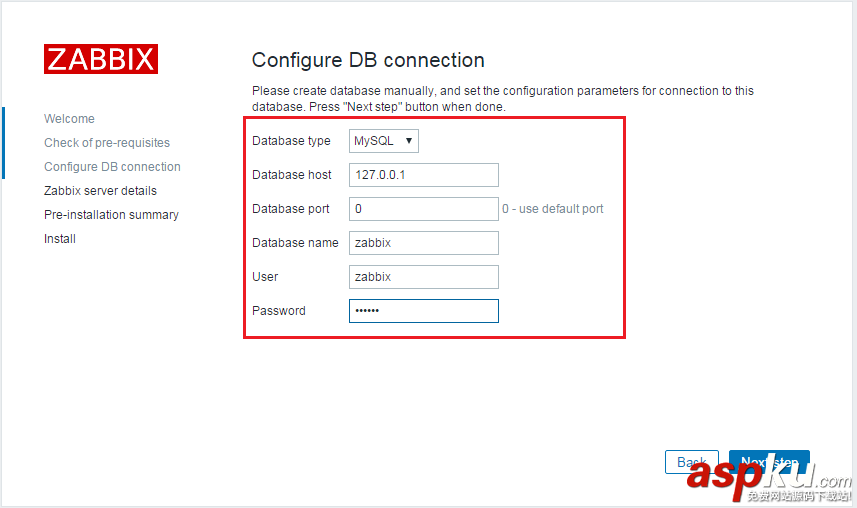The height and width of the screenshot is (508, 857).
Task: Select the Database name text box
Action: [x=423, y=243]
